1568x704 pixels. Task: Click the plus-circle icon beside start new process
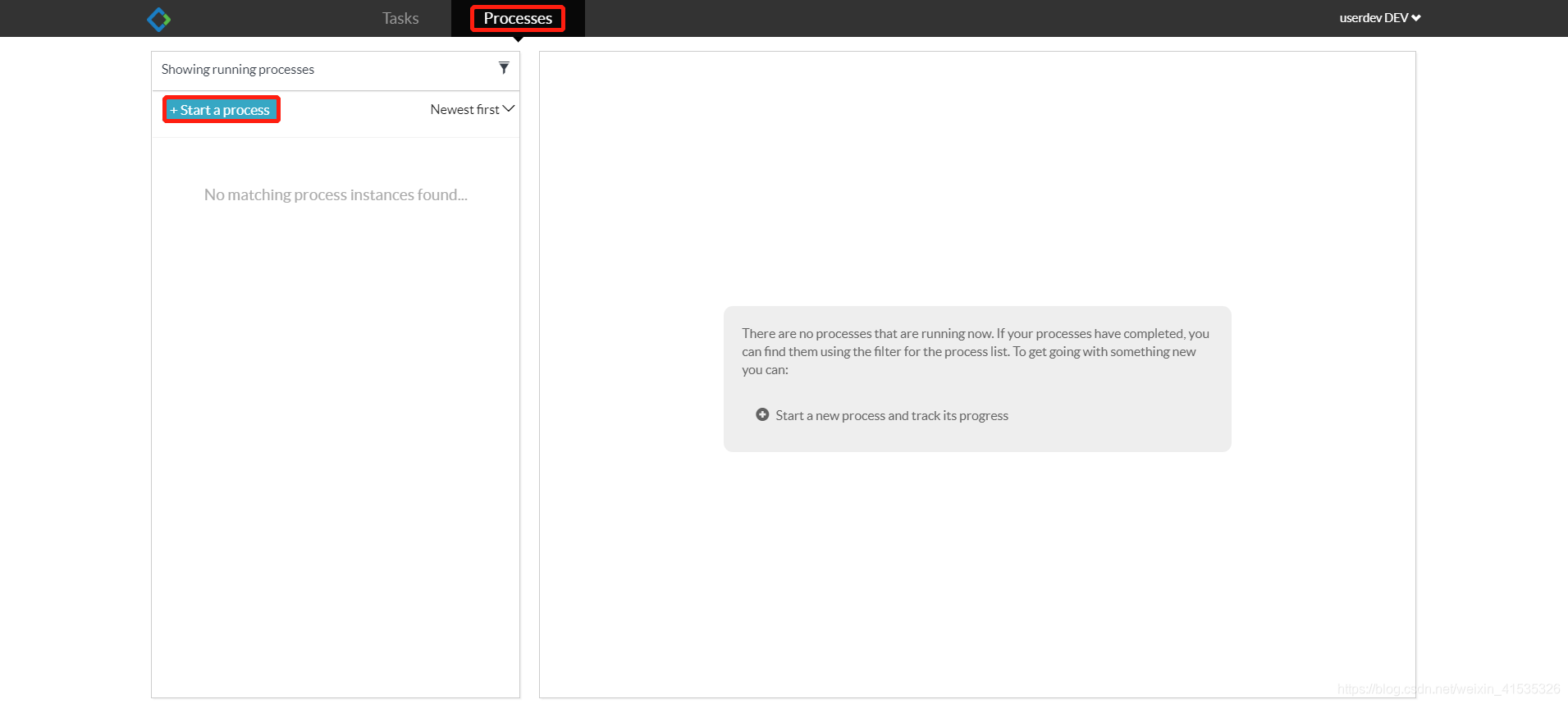[762, 414]
